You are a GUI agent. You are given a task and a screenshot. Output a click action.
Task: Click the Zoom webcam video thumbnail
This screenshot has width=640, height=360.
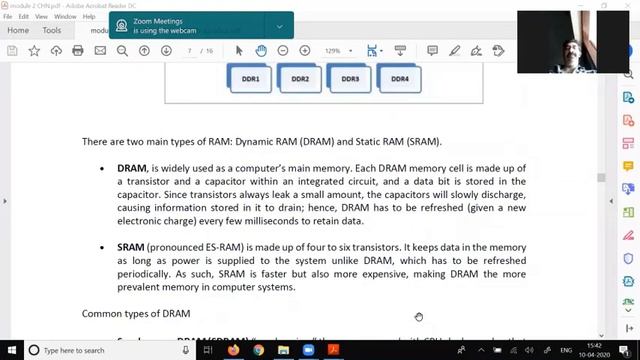tap(573, 42)
